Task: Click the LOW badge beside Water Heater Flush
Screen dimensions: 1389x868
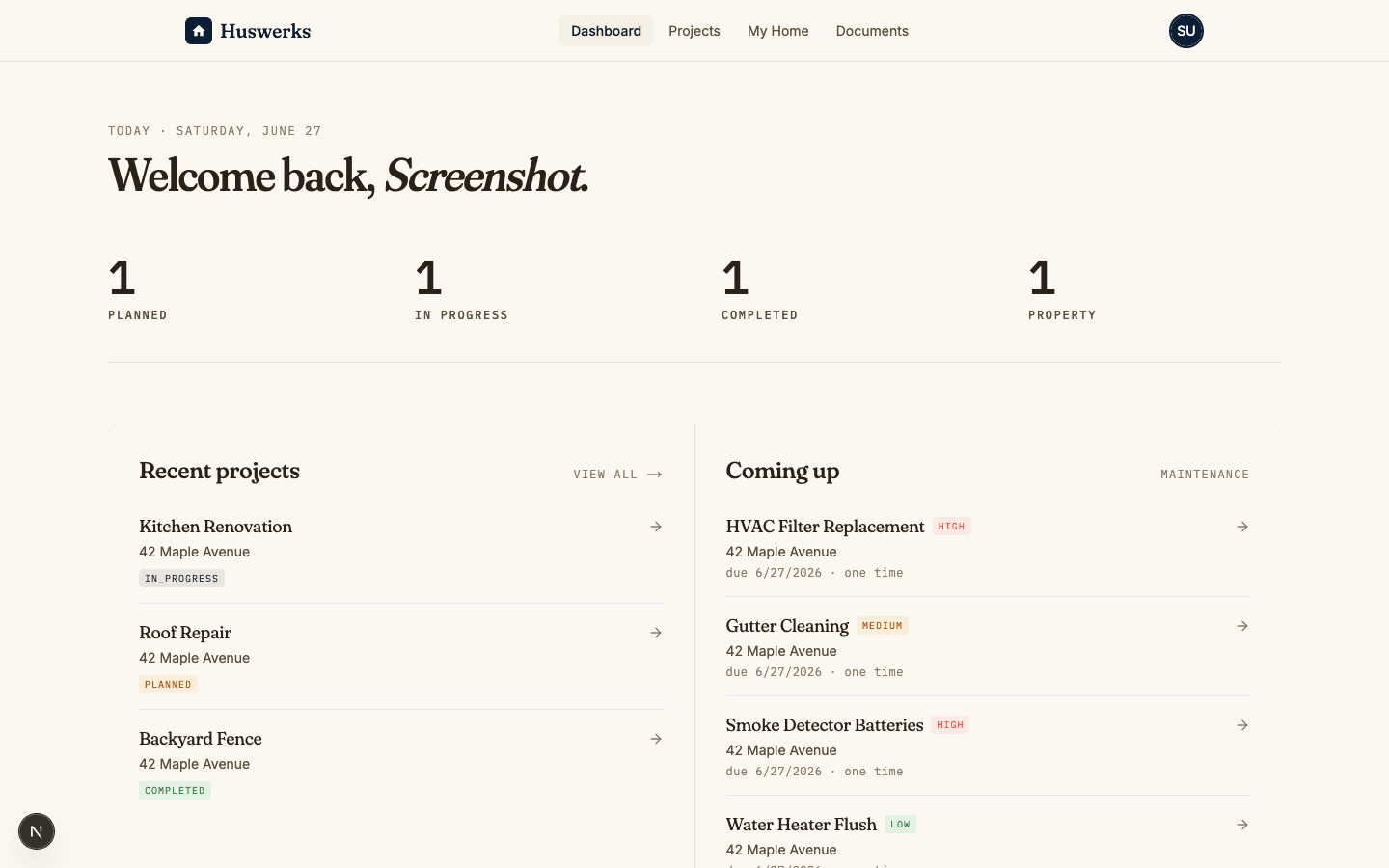Action: (900, 825)
